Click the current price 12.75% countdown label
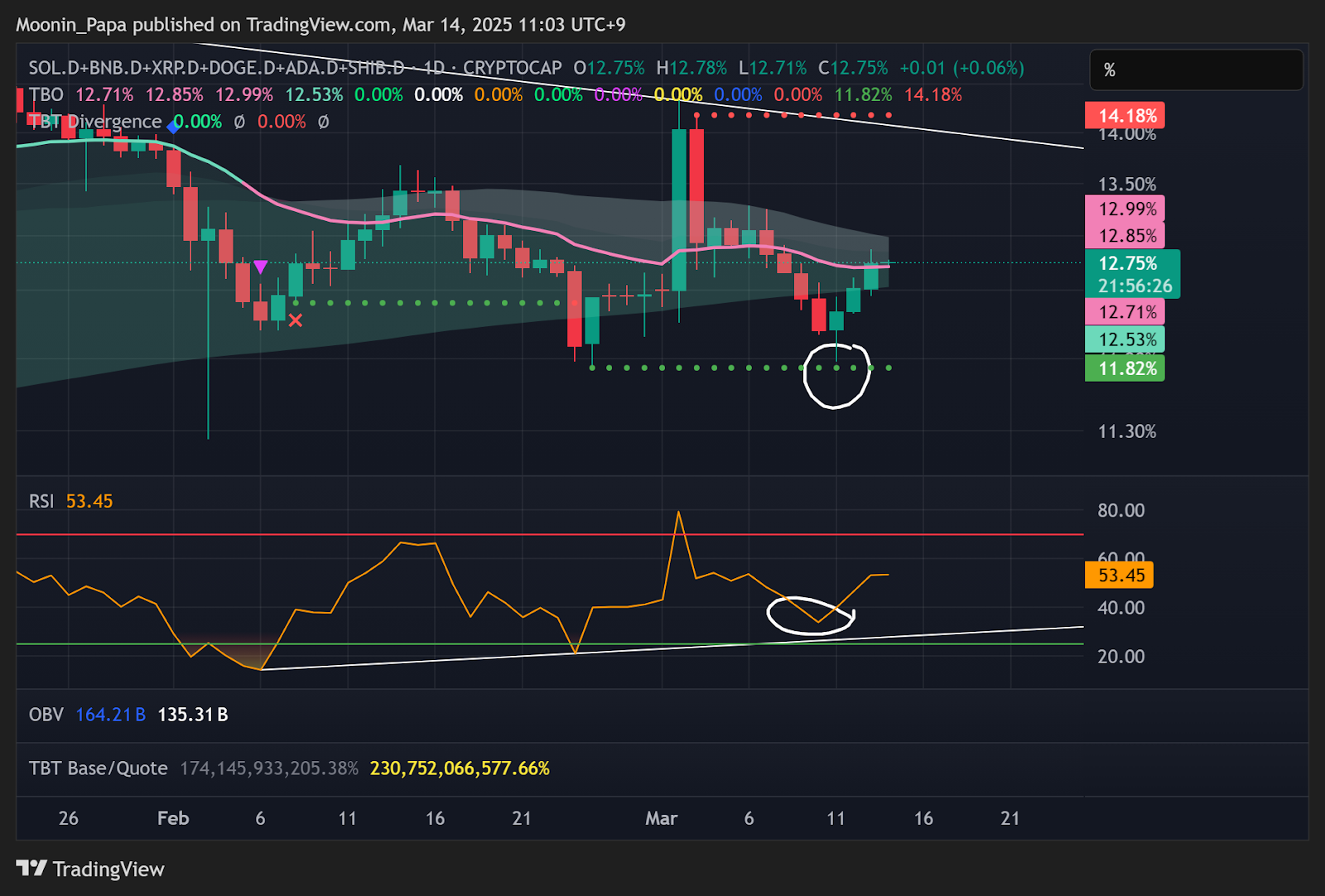This screenshot has height=896, width=1325. coord(1132,274)
